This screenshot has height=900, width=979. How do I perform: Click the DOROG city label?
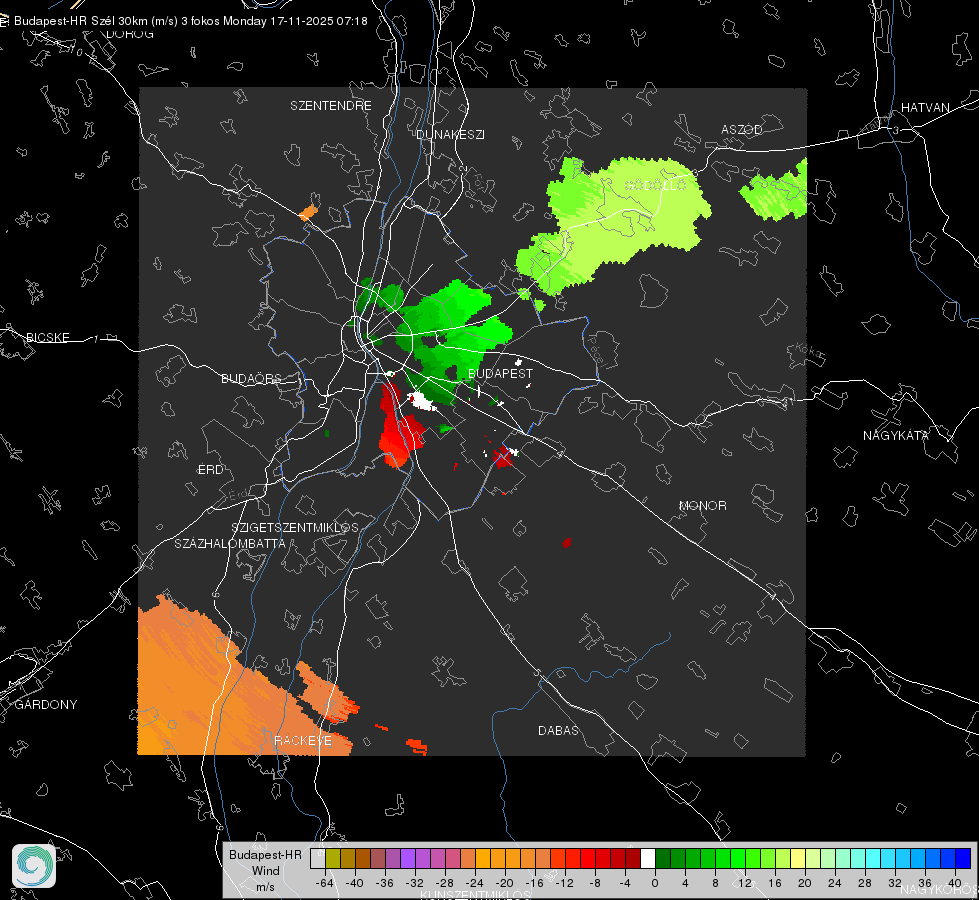click(x=130, y=34)
